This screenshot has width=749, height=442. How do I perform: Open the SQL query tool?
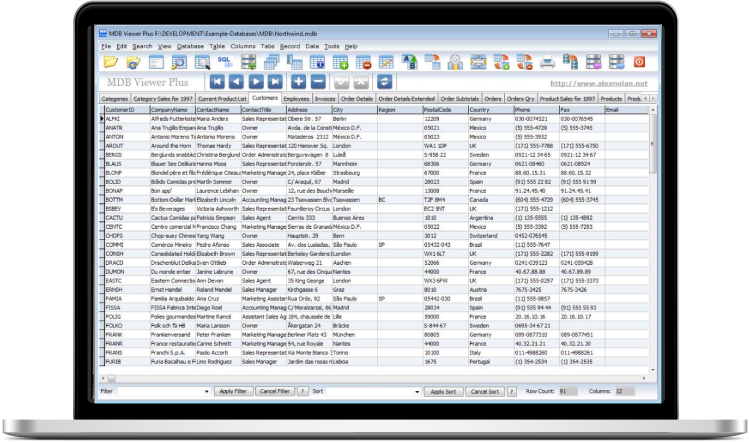click(224, 62)
